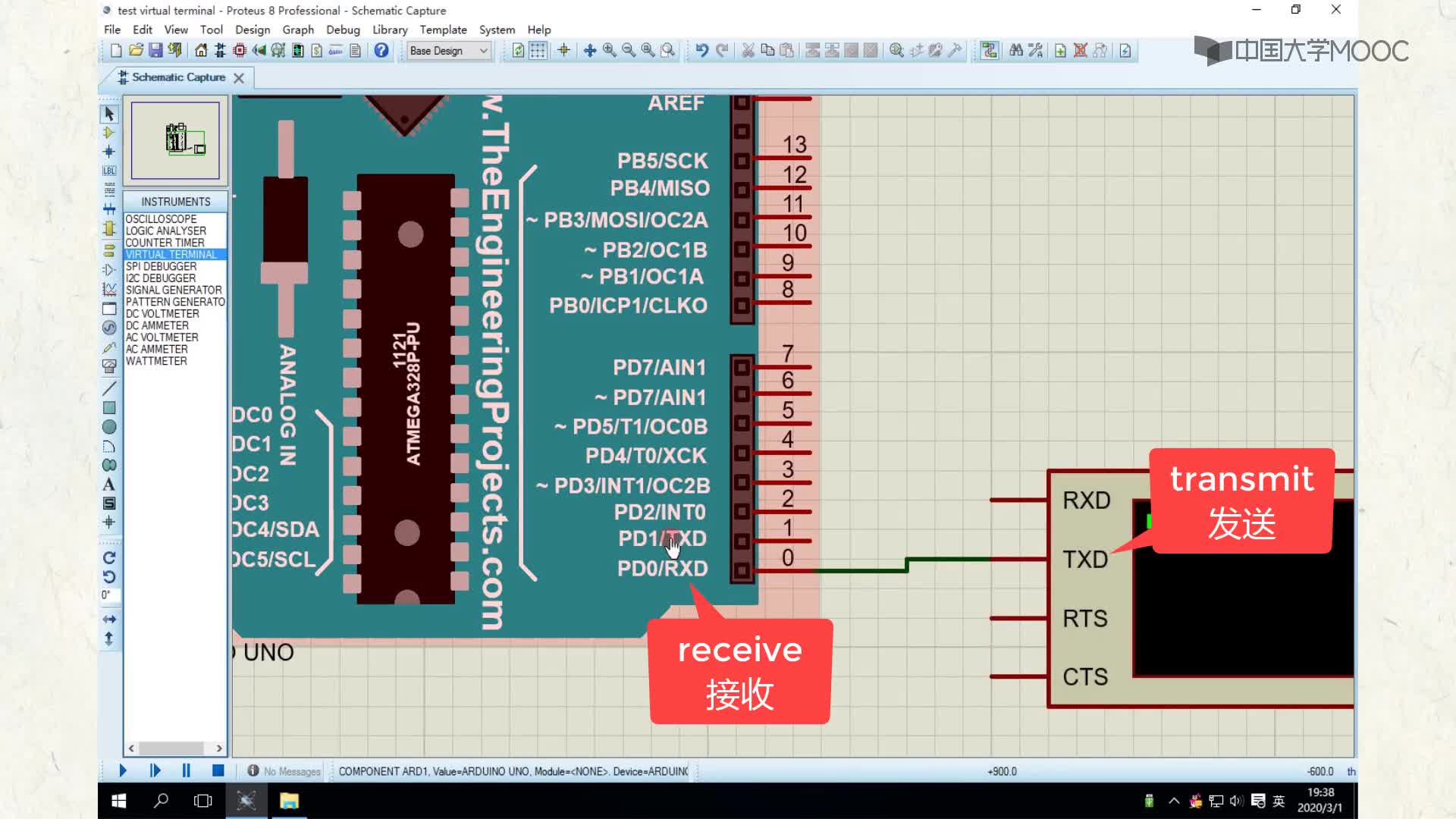1456x819 pixels.
Task: Click the rotation angle input field
Action: tap(110, 595)
